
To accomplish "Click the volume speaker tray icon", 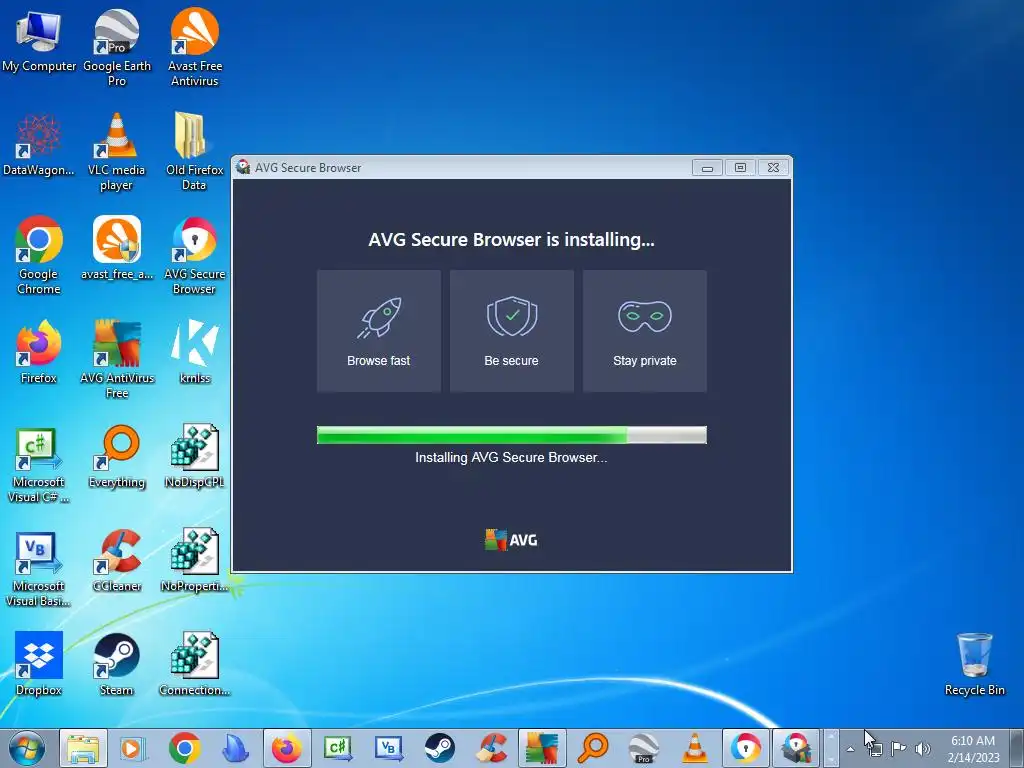I will pyautogui.click(x=923, y=749).
